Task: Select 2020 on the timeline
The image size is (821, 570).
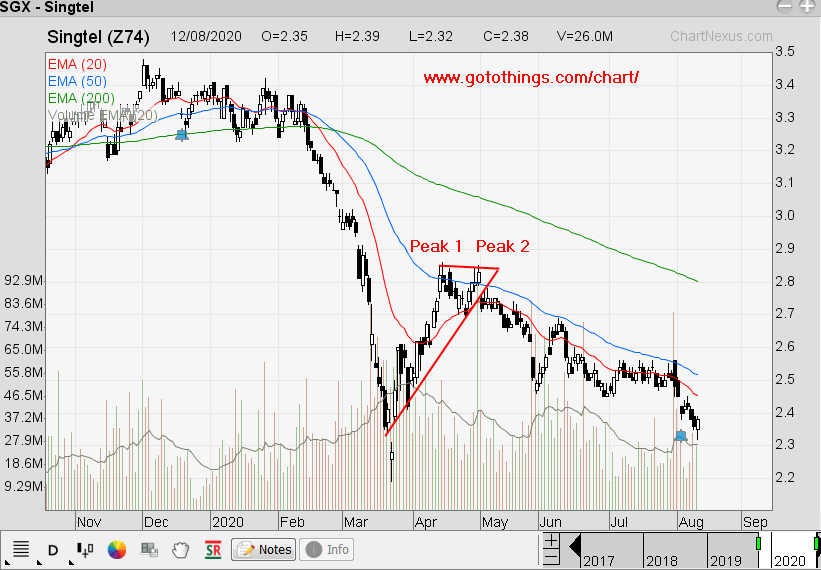Action: 790,561
